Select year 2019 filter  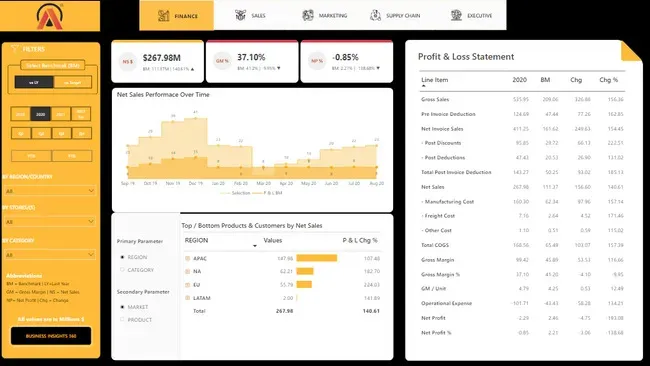(20, 114)
